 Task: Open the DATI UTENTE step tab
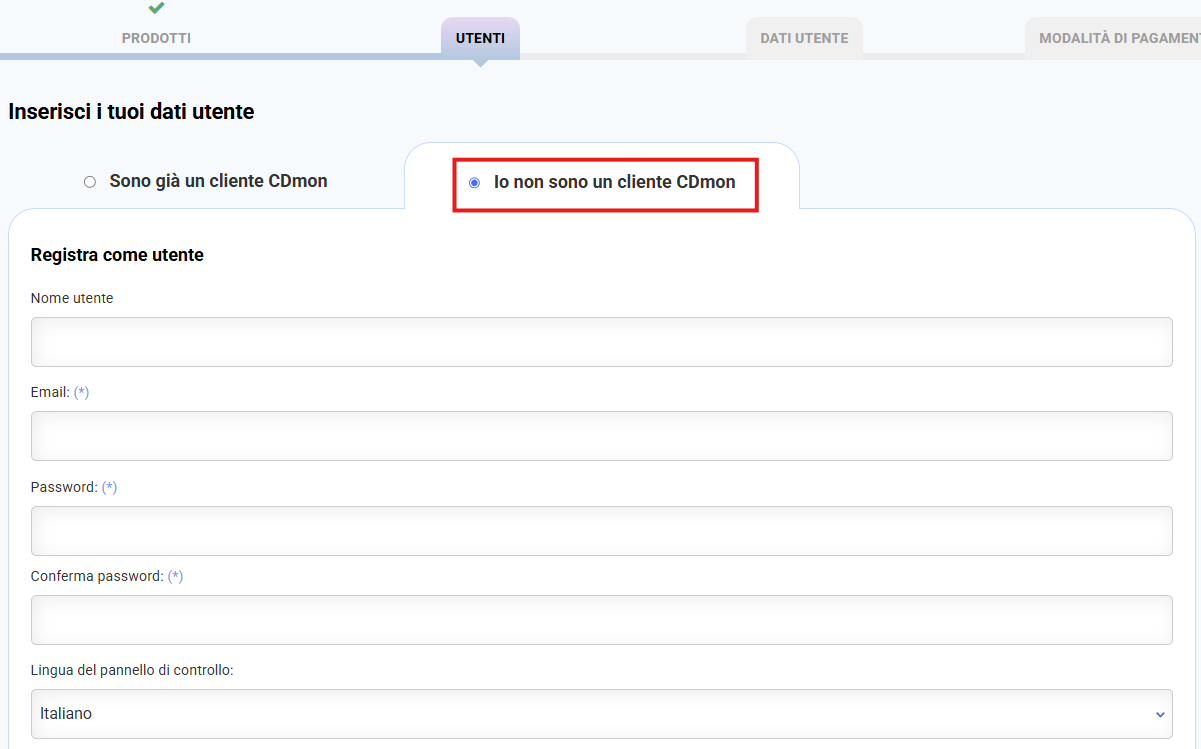[x=803, y=38]
